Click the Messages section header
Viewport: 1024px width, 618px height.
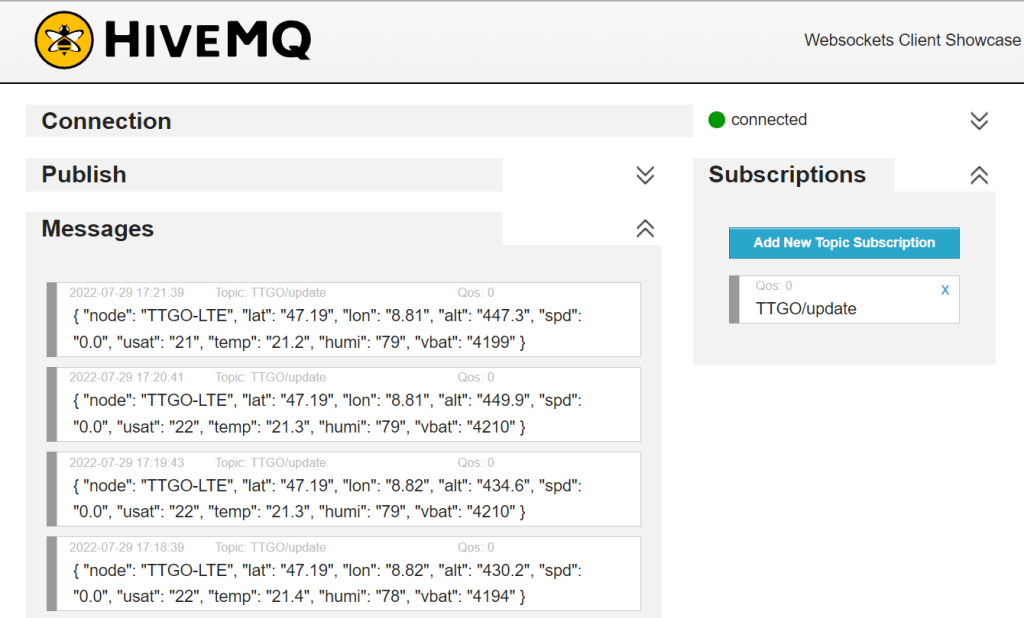98,229
